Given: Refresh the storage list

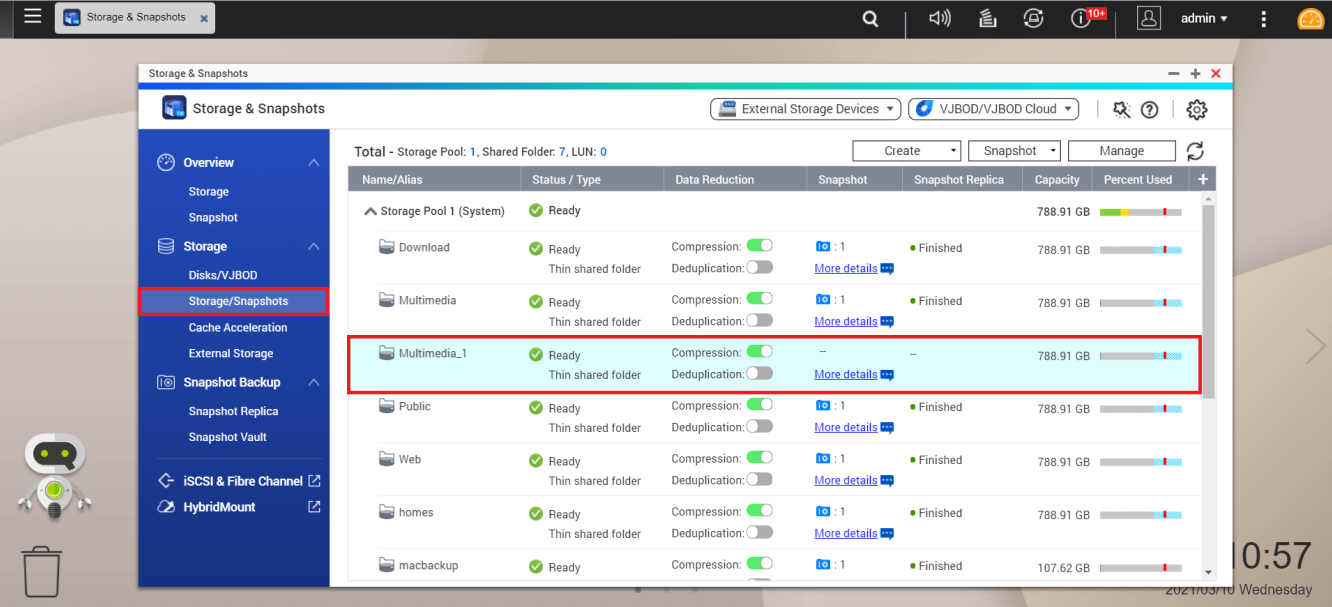Looking at the screenshot, I should tap(1195, 151).
